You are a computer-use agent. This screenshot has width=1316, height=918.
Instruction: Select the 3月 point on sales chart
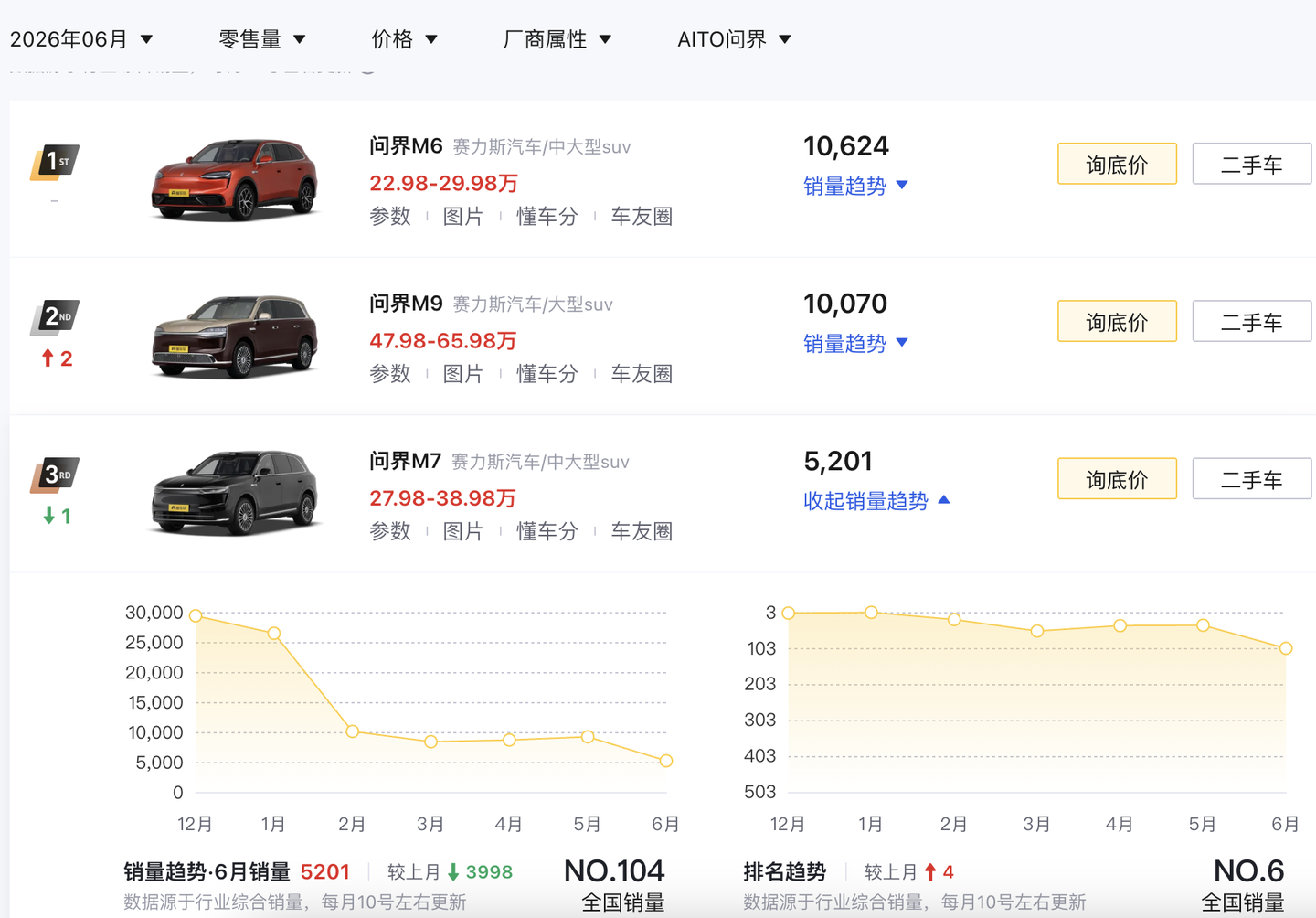[x=431, y=742]
